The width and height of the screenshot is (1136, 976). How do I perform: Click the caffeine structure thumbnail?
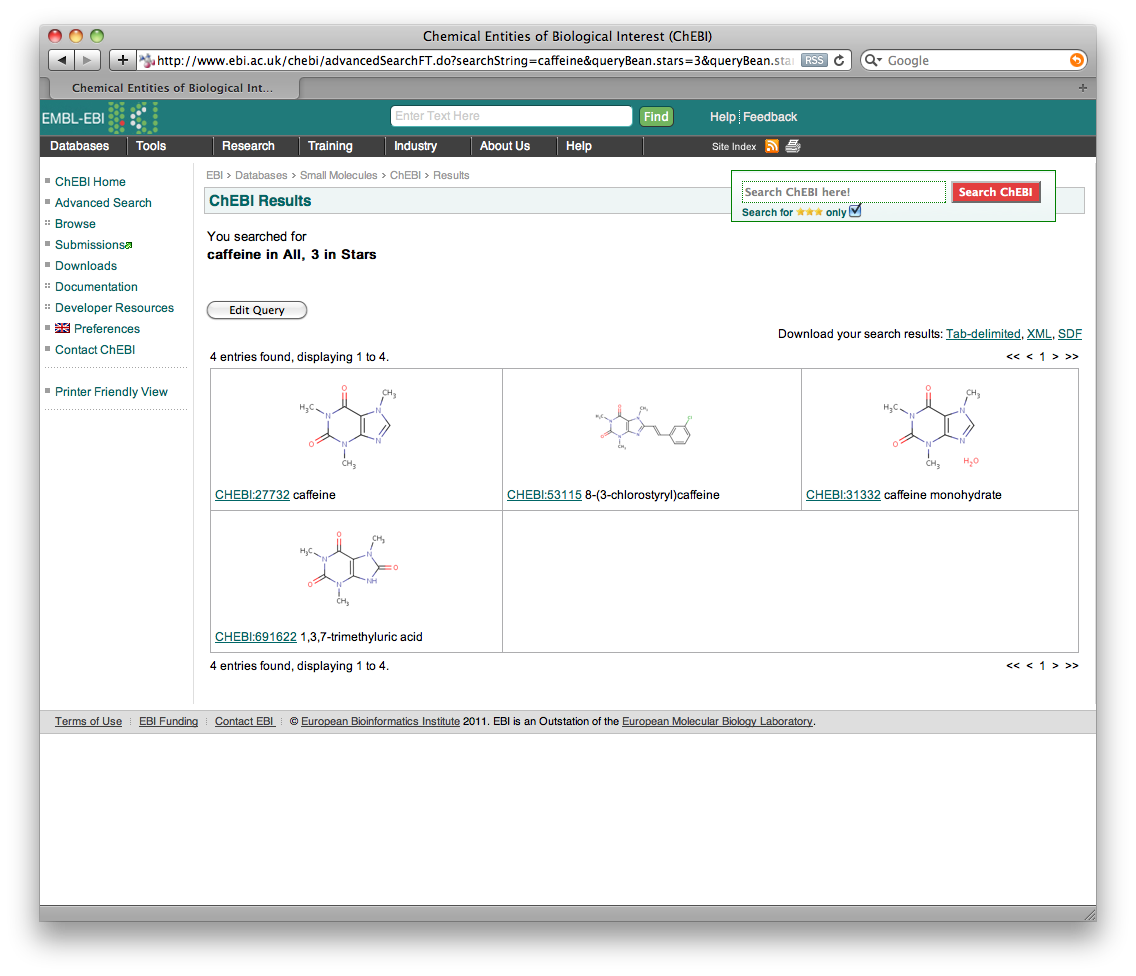point(348,427)
